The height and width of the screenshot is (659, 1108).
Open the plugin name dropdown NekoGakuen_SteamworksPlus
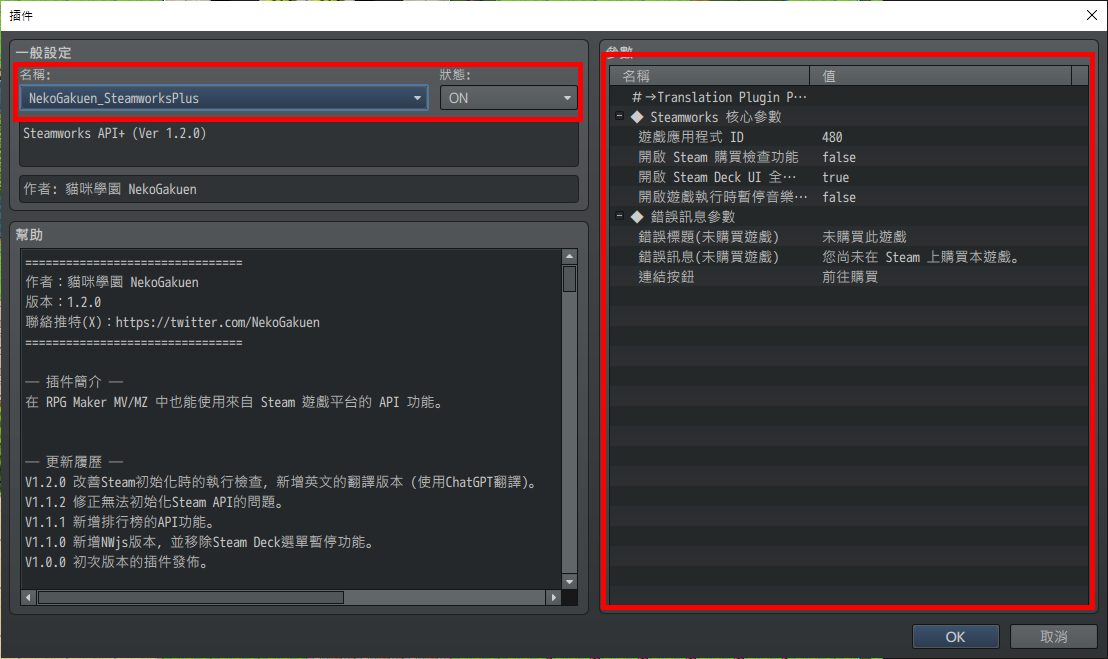tap(223, 98)
